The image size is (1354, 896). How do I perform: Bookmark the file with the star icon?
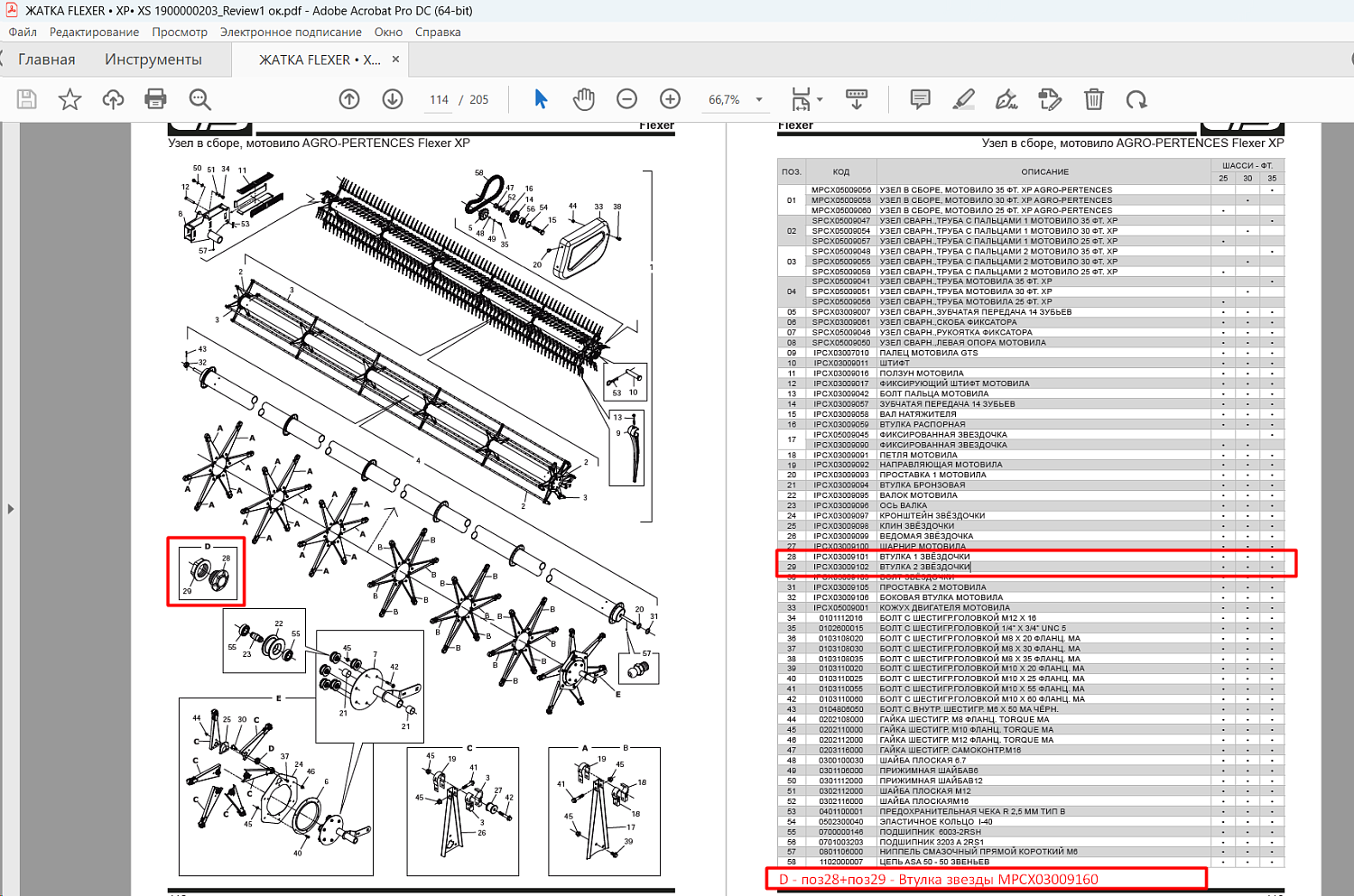click(x=70, y=99)
